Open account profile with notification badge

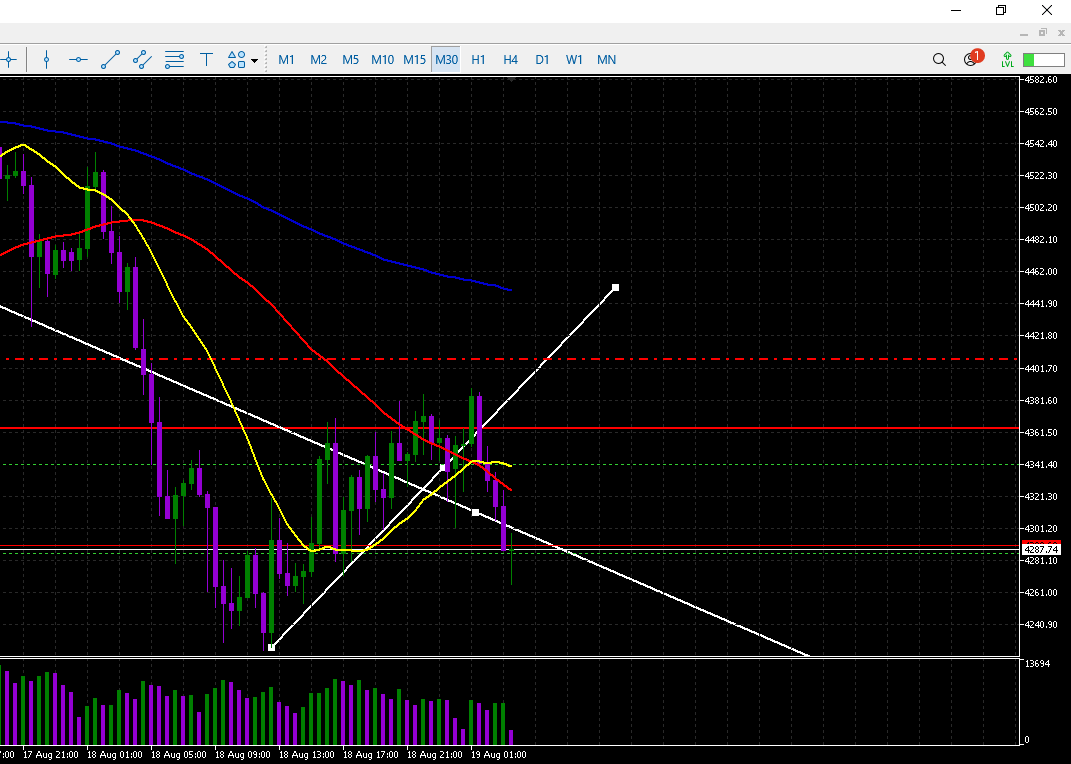point(971,59)
